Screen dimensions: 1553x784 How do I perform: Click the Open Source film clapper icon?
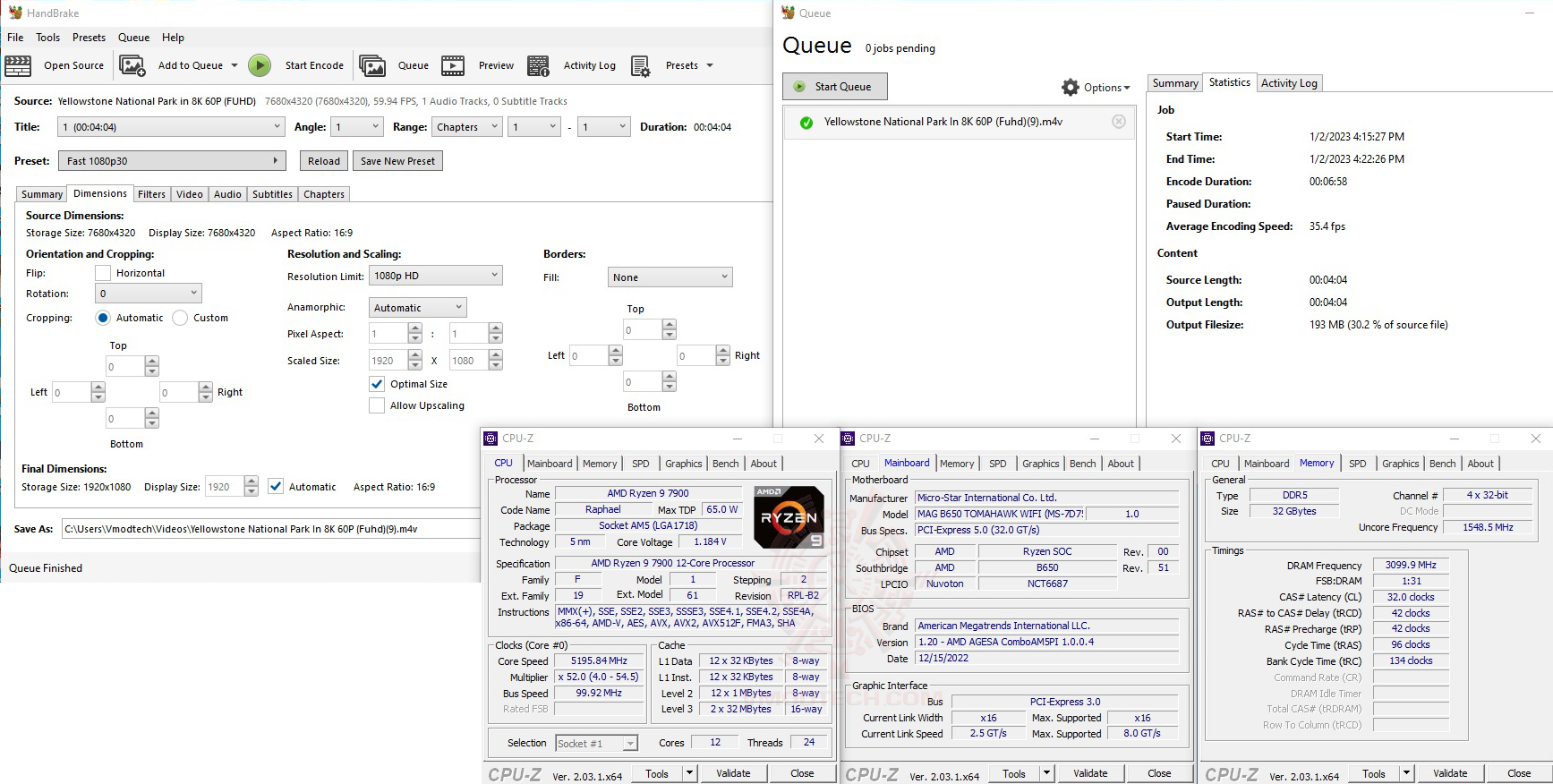pyautogui.click(x=18, y=65)
